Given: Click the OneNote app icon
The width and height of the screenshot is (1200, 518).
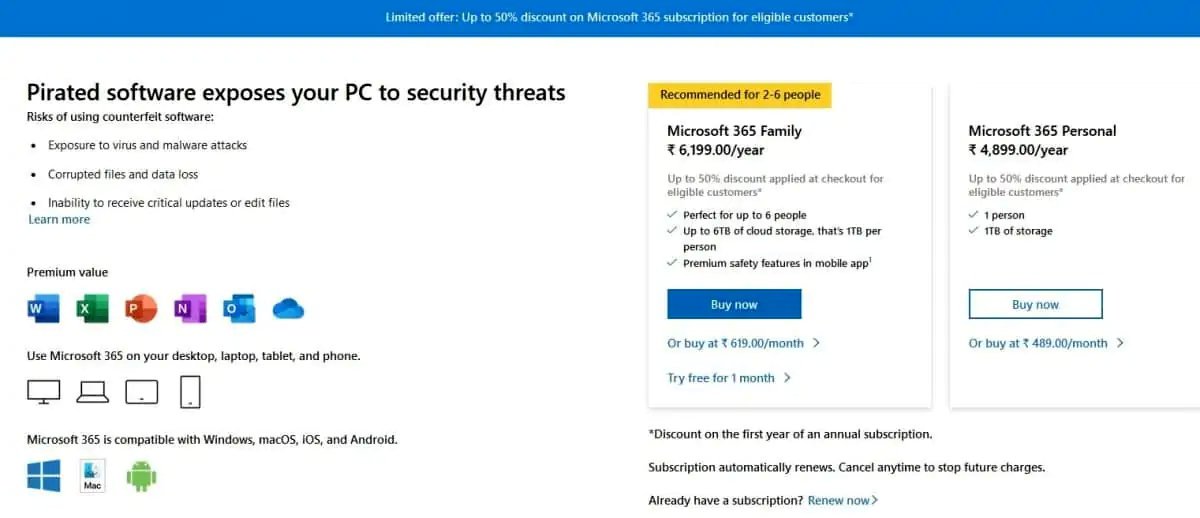Looking at the screenshot, I should point(190,309).
